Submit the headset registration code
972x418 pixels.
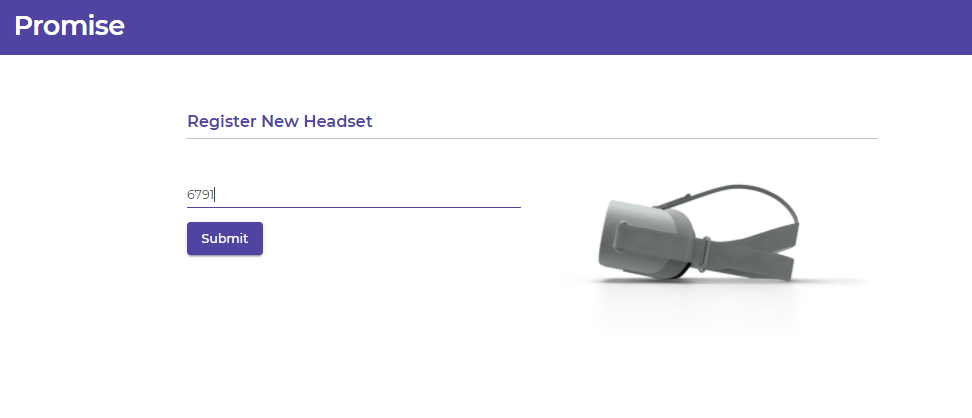coord(224,239)
